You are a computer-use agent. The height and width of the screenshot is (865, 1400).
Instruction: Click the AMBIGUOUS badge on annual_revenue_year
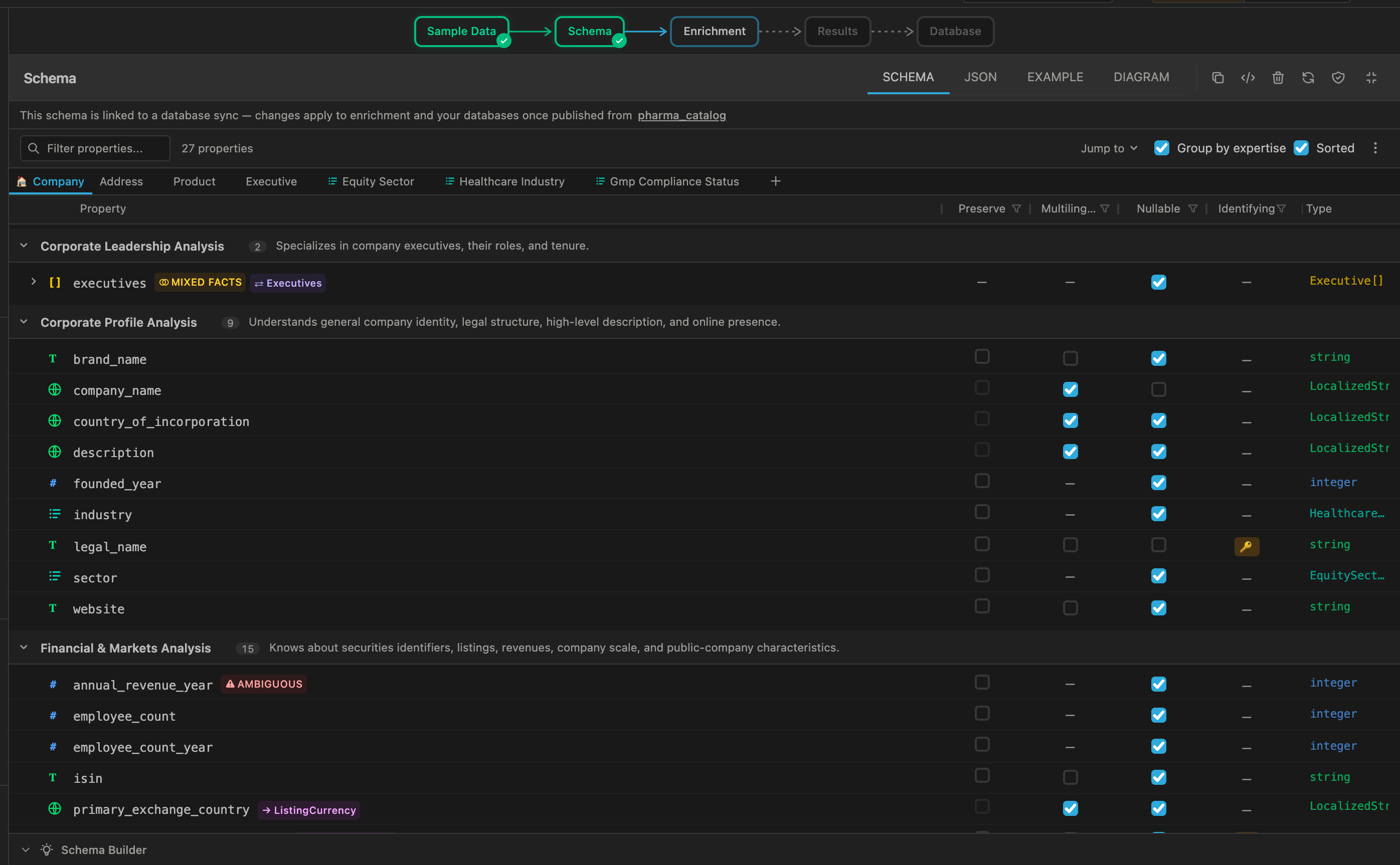[263, 684]
